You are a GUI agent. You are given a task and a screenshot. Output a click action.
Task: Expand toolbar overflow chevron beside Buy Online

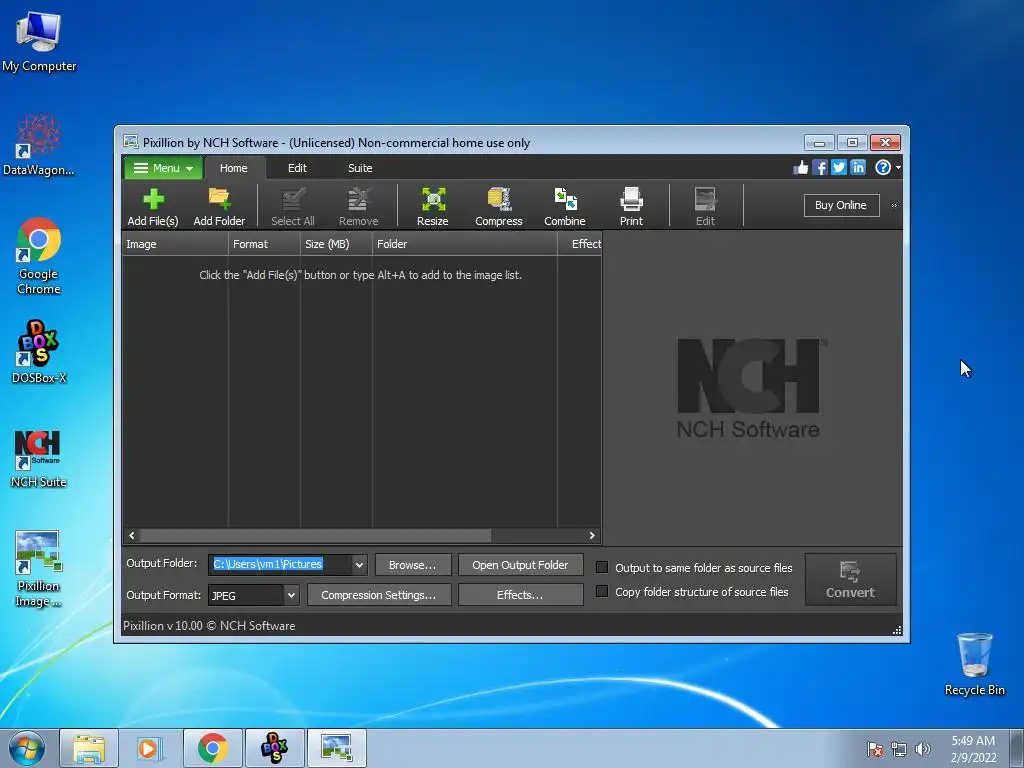894,206
